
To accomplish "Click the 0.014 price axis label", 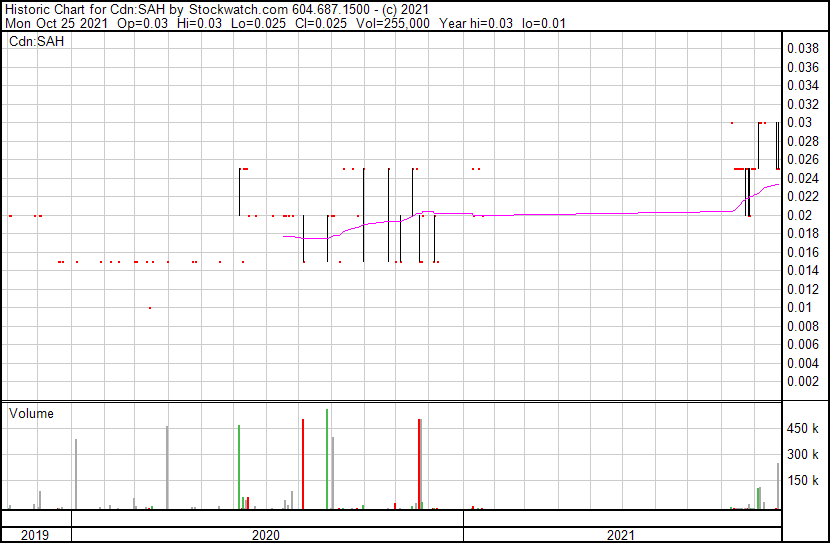I will point(802,270).
